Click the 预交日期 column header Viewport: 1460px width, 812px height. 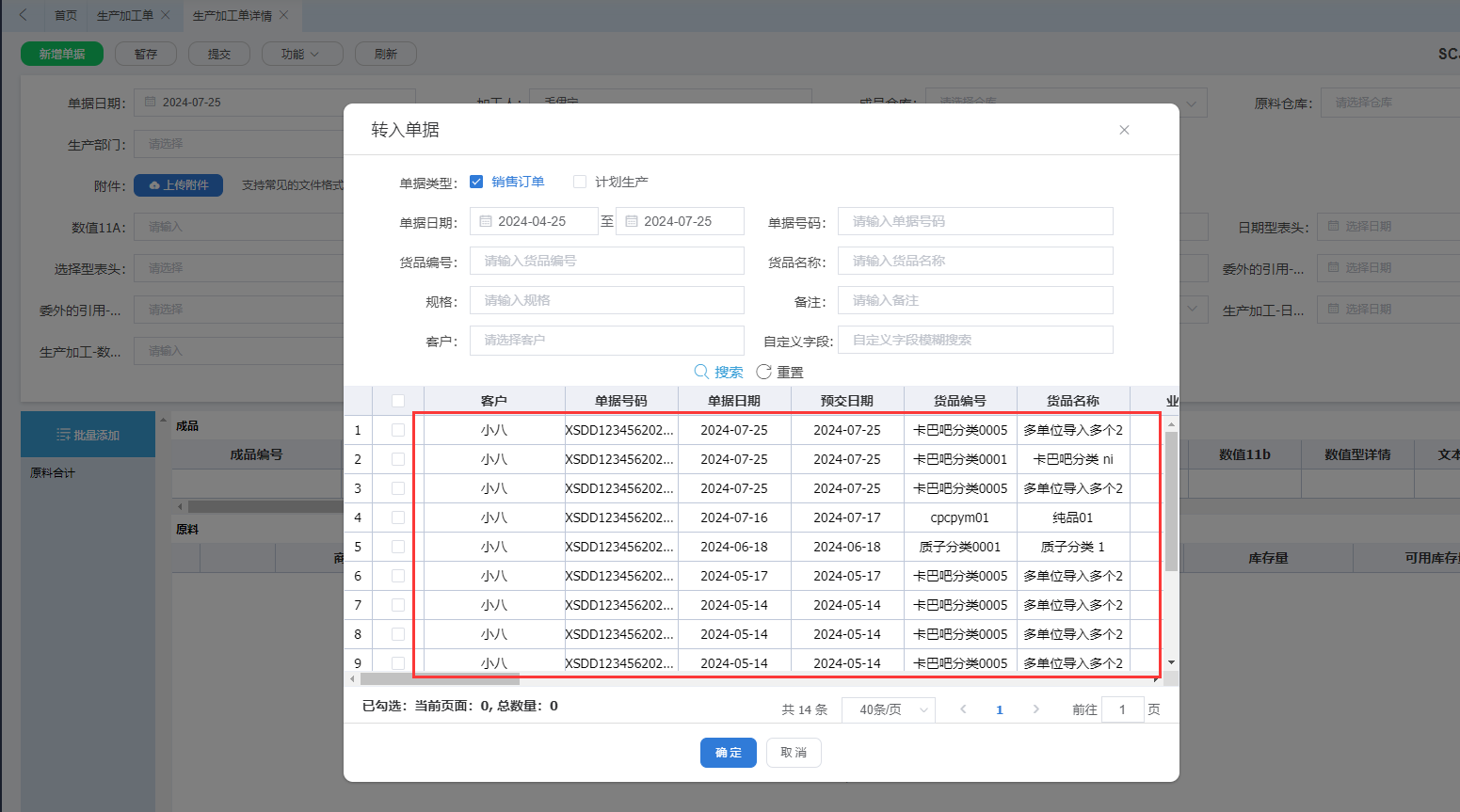click(847, 401)
